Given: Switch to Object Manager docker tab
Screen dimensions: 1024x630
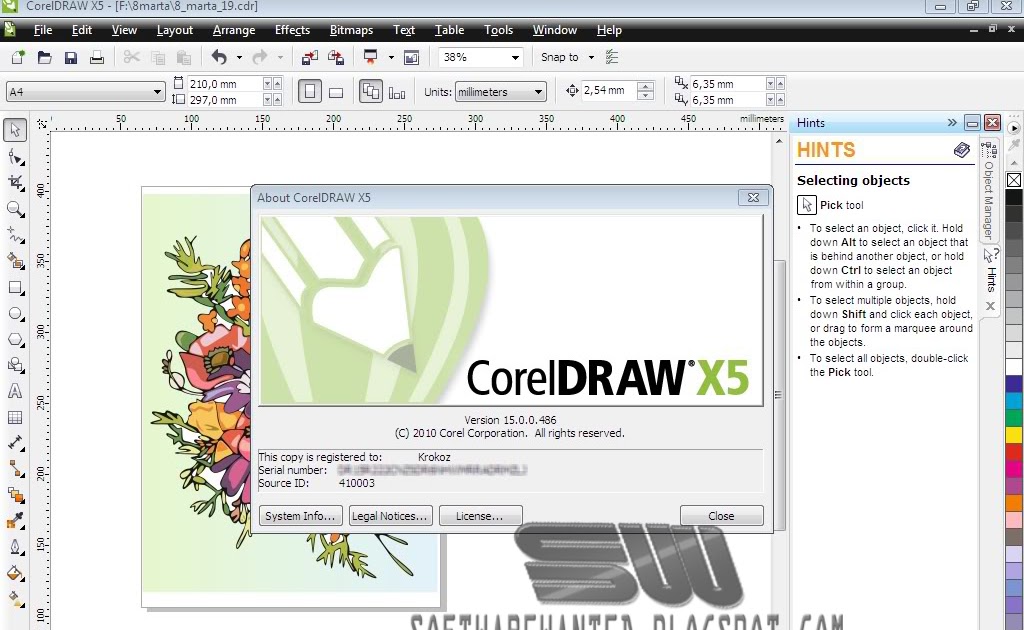Looking at the screenshot, I should pos(989,192).
